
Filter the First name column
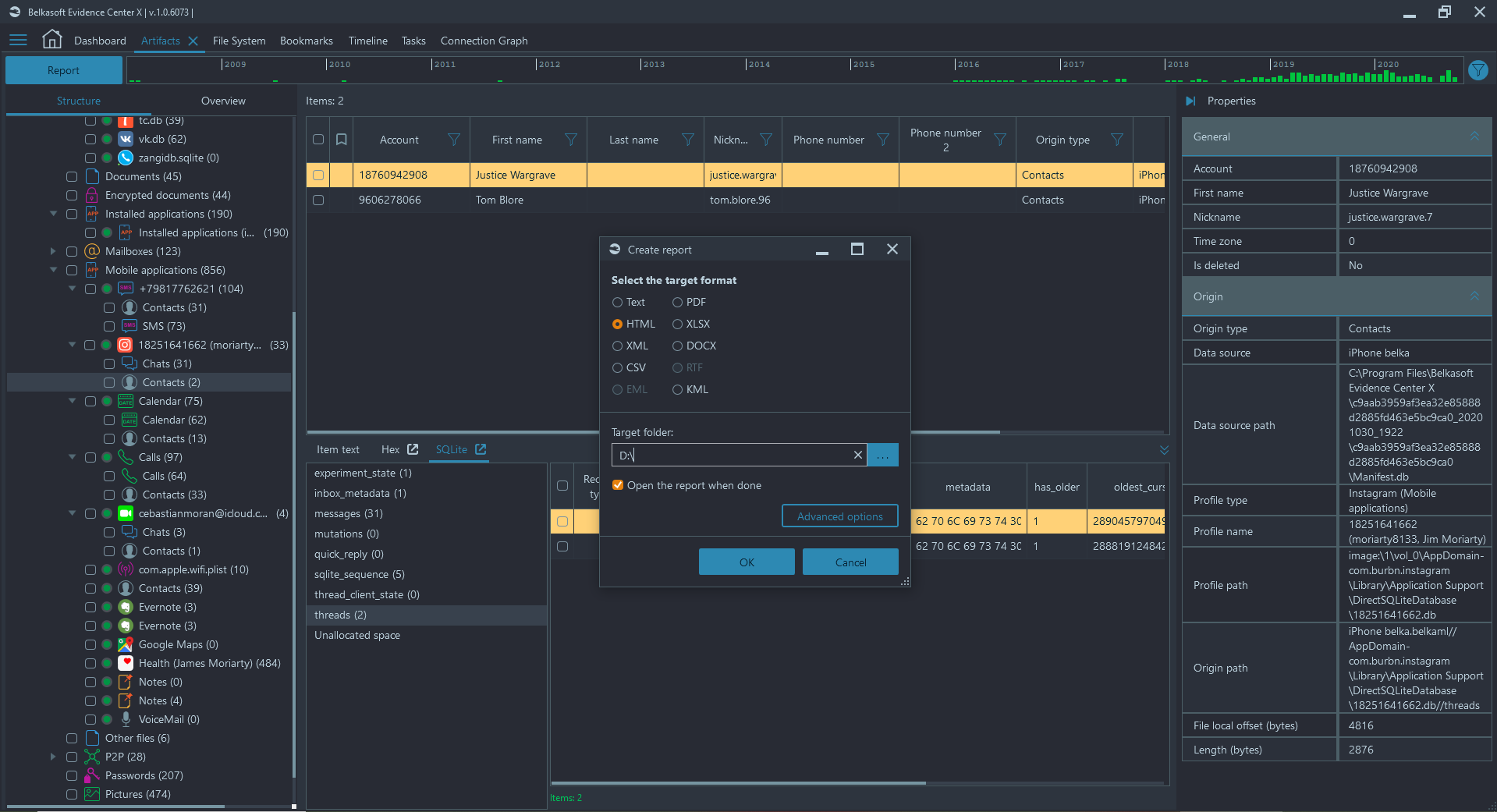(x=571, y=140)
